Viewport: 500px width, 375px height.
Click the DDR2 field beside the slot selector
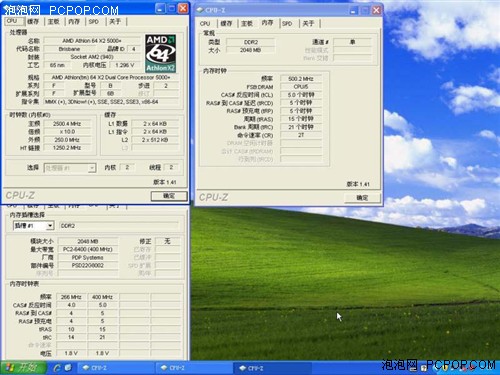(119, 226)
